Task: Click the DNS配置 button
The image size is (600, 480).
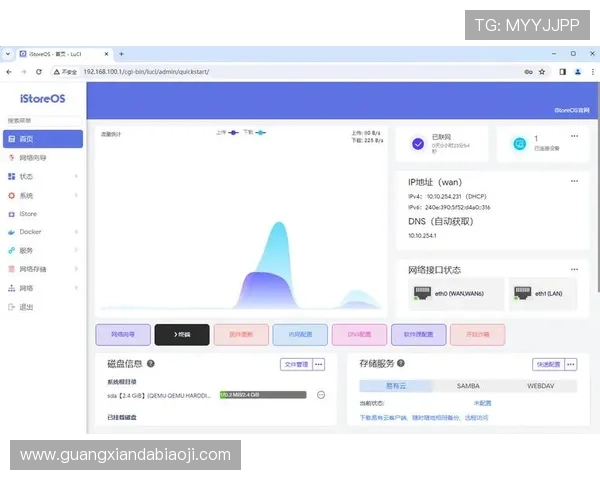Action: [x=359, y=335]
